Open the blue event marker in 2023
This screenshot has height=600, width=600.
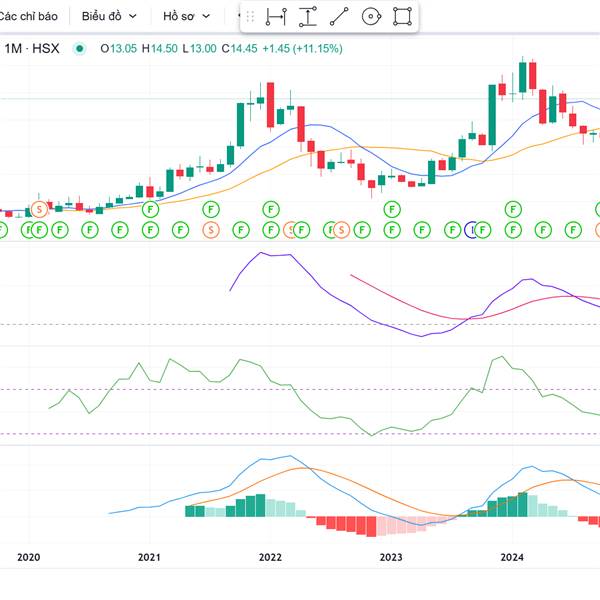(x=470, y=230)
